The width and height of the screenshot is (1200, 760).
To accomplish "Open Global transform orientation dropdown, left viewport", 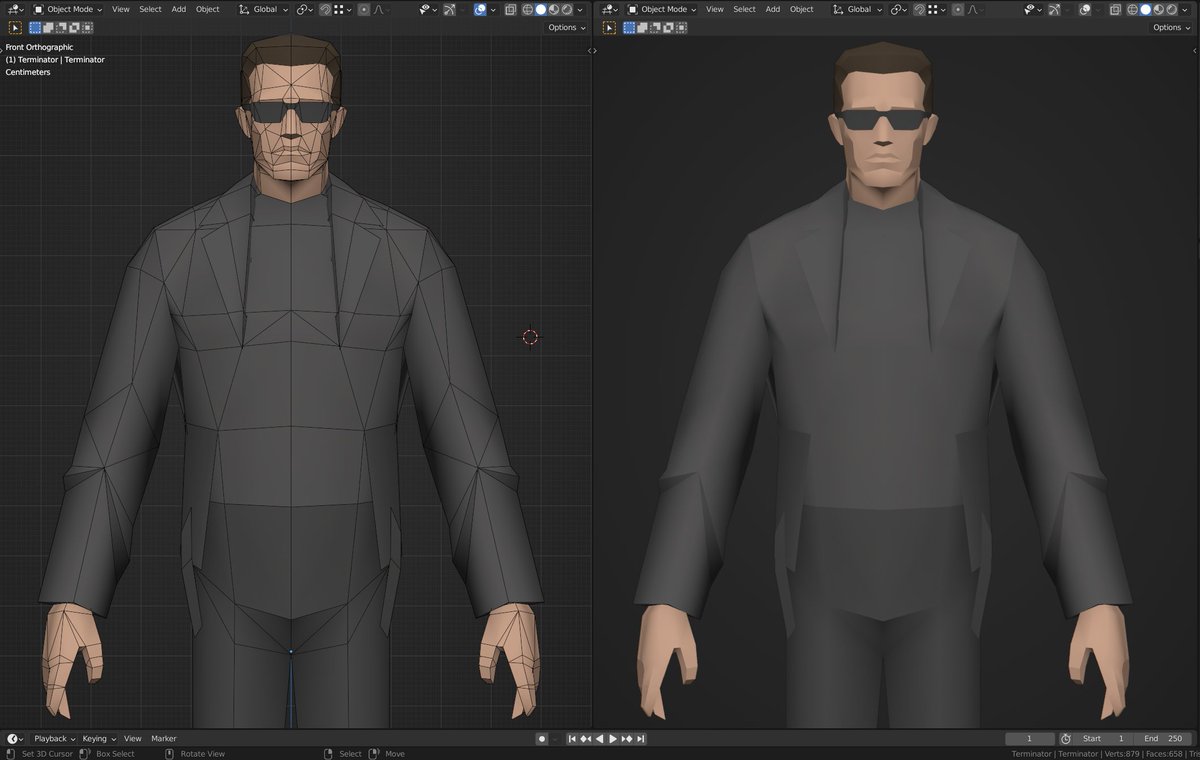I will tap(264, 9).
